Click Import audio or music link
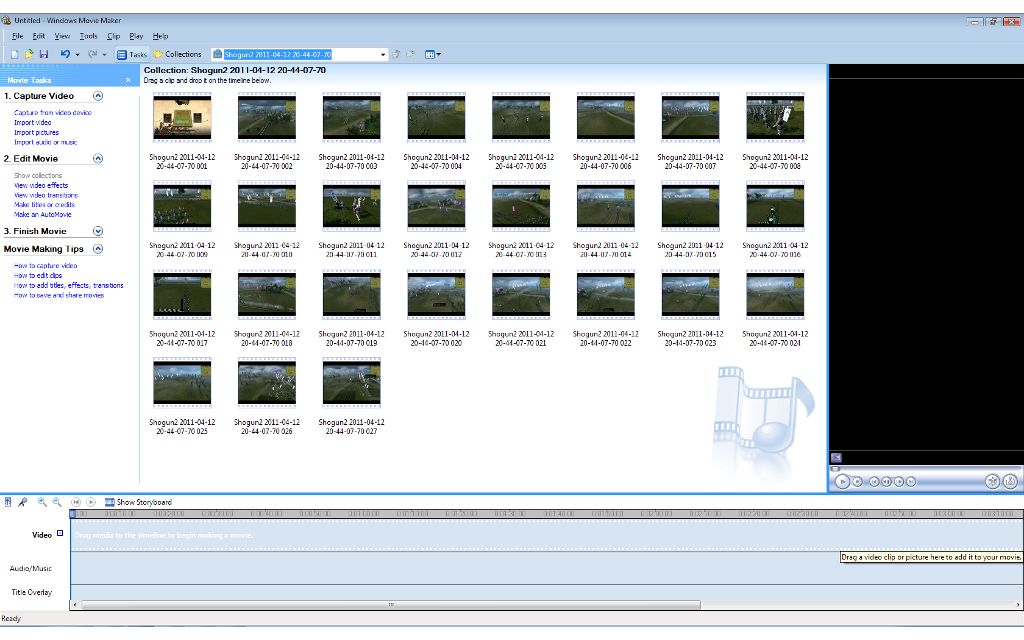The width and height of the screenshot is (1024, 640). 46,142
